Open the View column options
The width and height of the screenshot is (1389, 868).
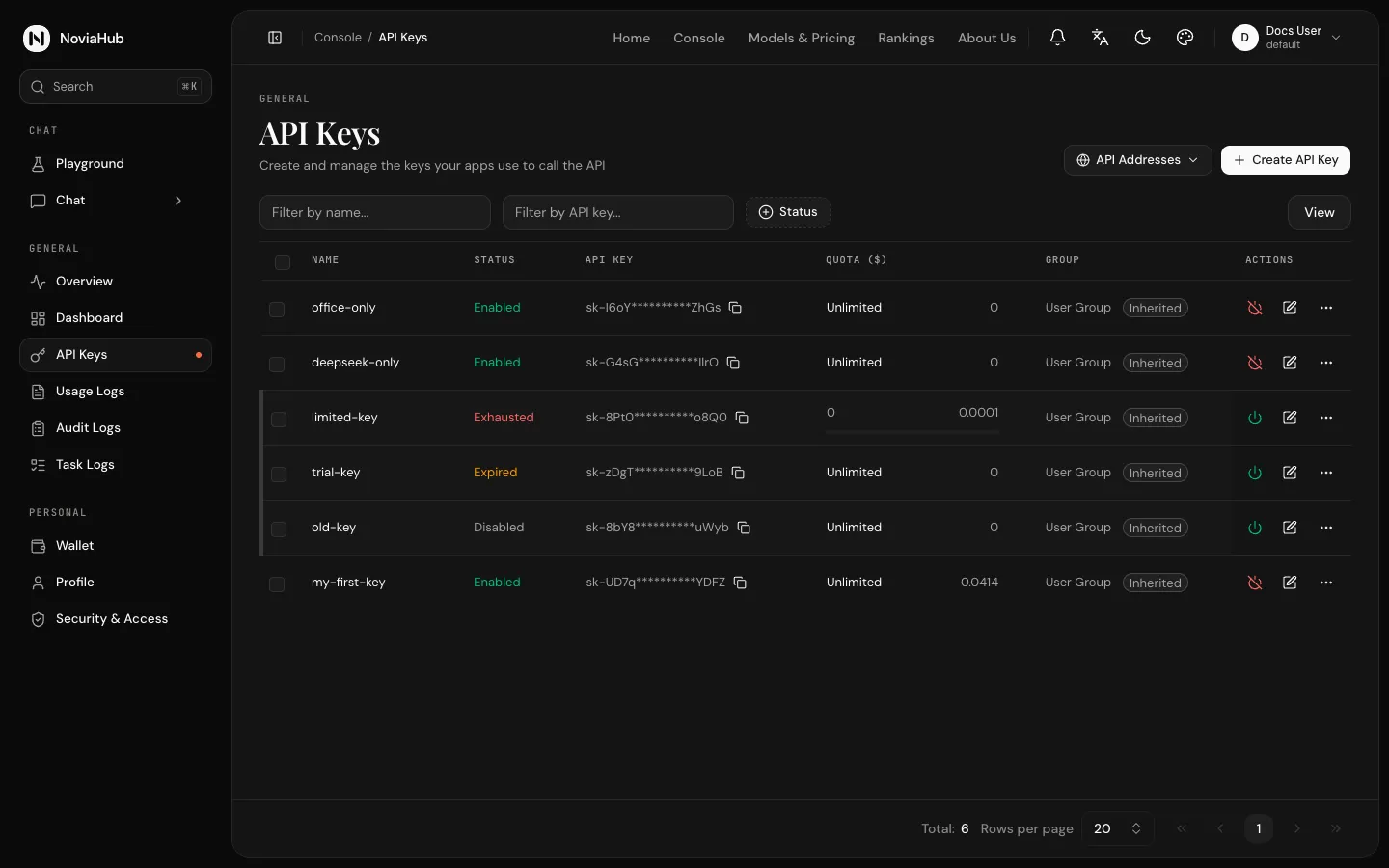[1319, 212]
